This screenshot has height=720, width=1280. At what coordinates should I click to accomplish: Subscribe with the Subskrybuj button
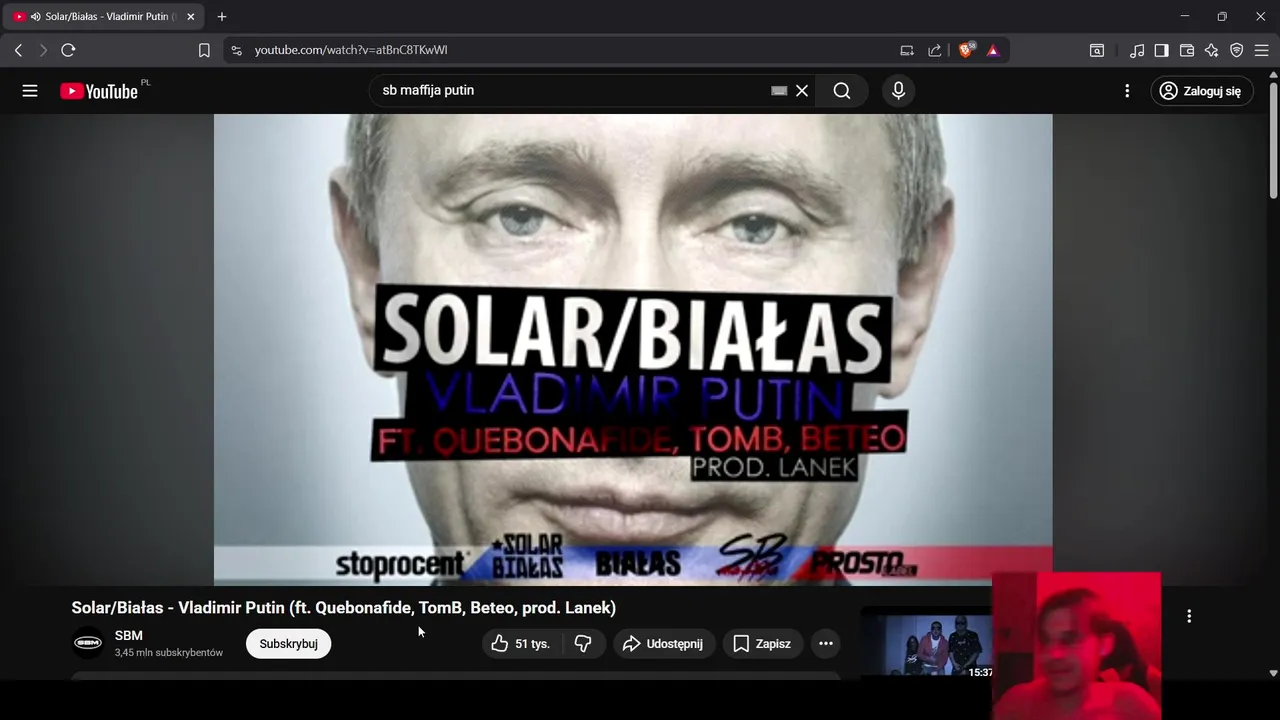pos(288,644)
